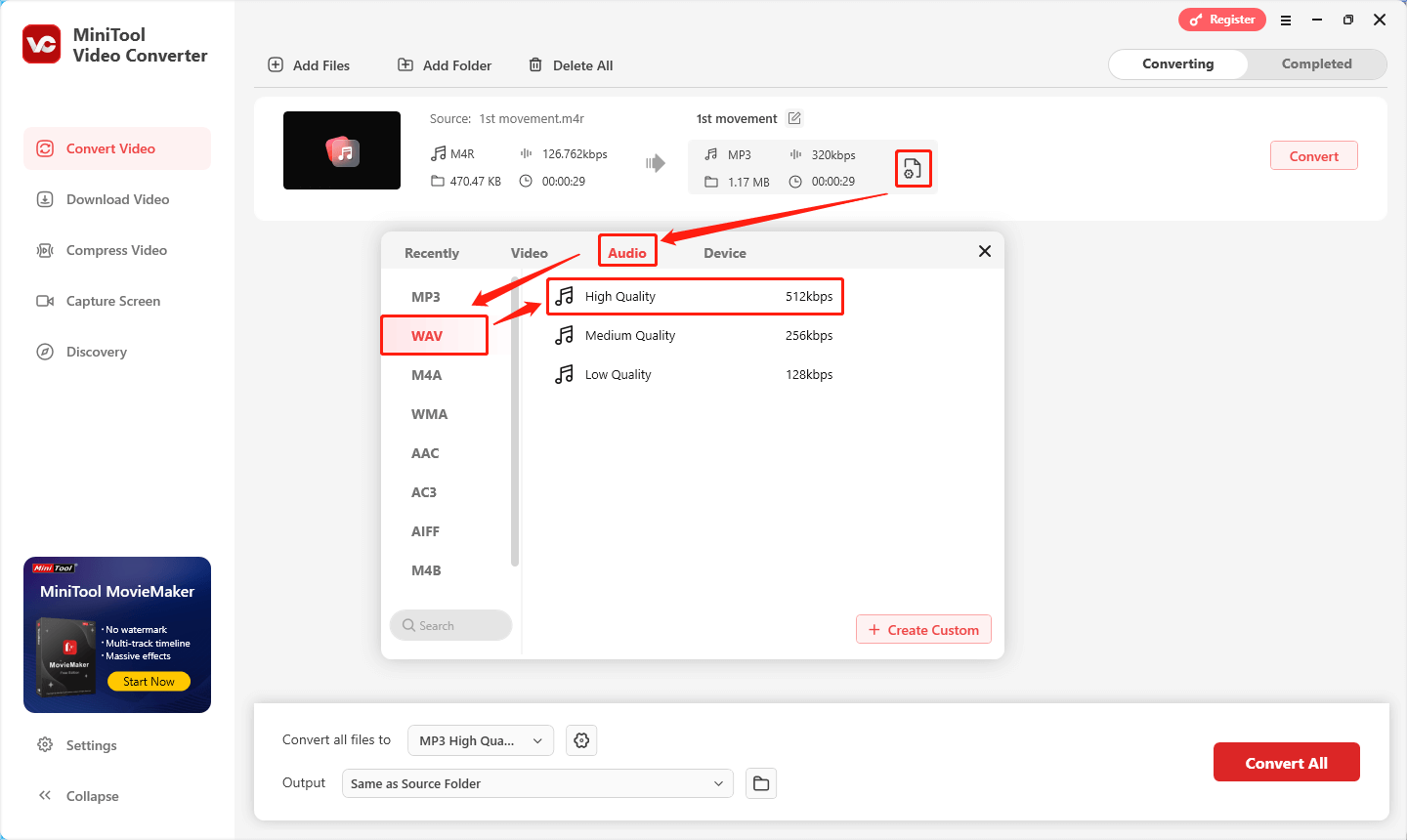Click the MiniTool MovieMaker promo banner
Image resolution: width=1407 pixels, height=840 pixels.
click(x=117, y=635)
